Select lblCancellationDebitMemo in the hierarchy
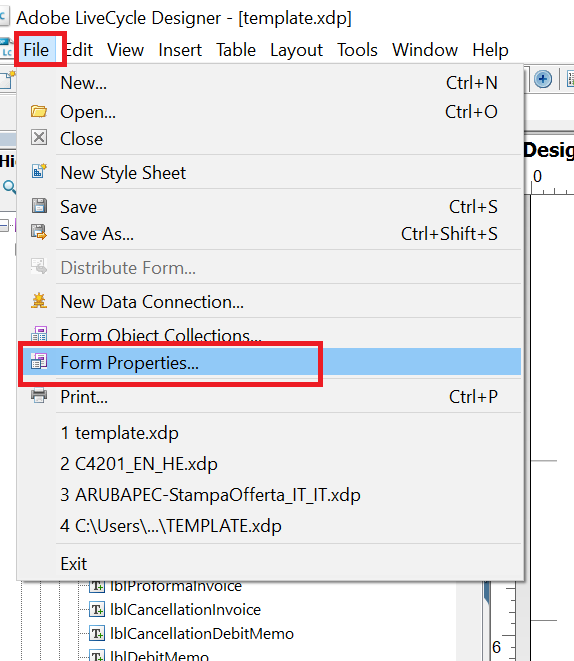This screenshot has height=661, width=574. click(201, 634)
